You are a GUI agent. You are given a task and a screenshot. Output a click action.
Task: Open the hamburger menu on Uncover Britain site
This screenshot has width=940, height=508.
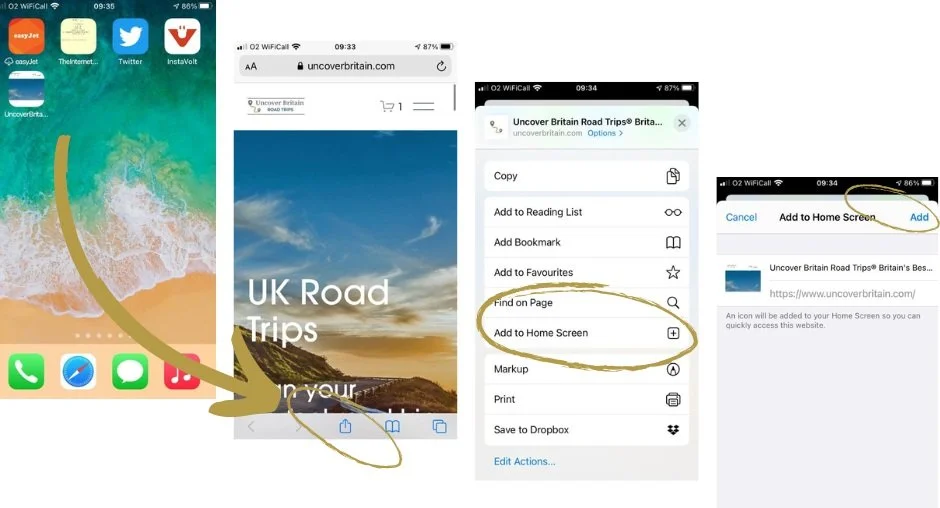pos(423,106)
